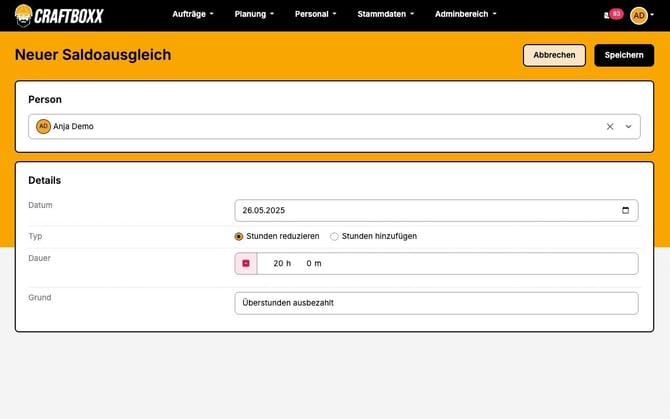Open the AD user avatar menu
The width and height of the screenshot is (670, 419).
coord(641,15)
